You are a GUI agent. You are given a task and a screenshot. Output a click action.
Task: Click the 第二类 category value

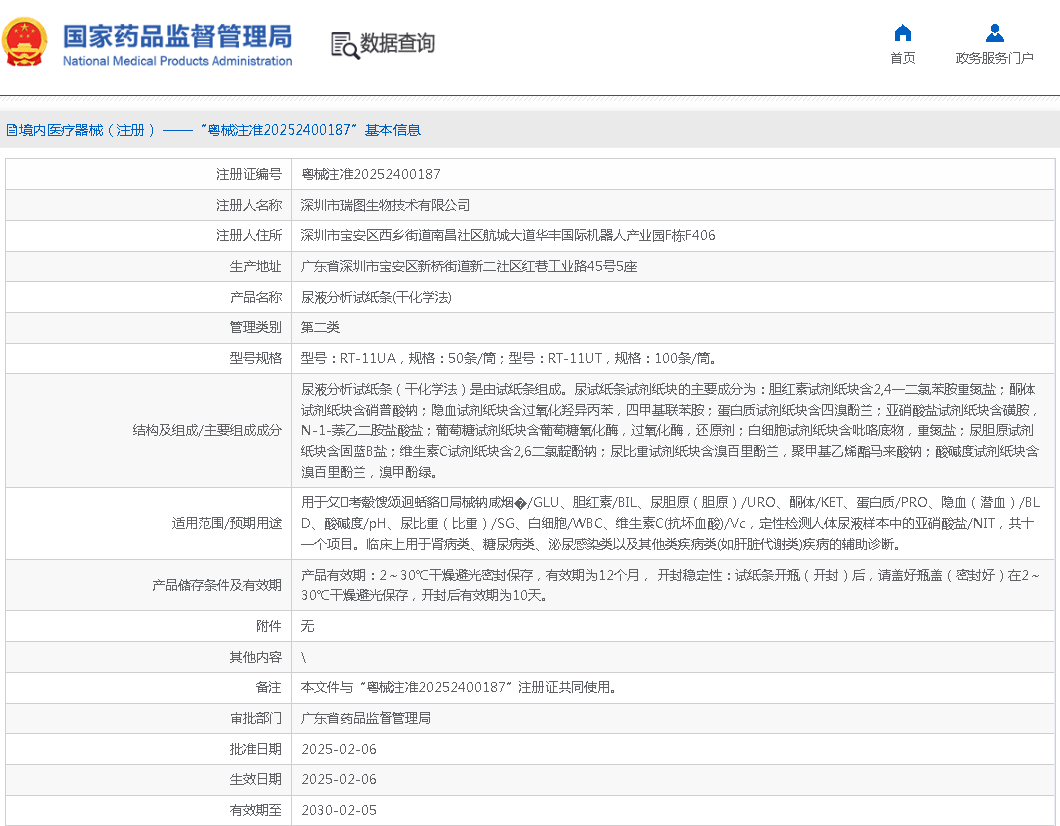(320, 328)
